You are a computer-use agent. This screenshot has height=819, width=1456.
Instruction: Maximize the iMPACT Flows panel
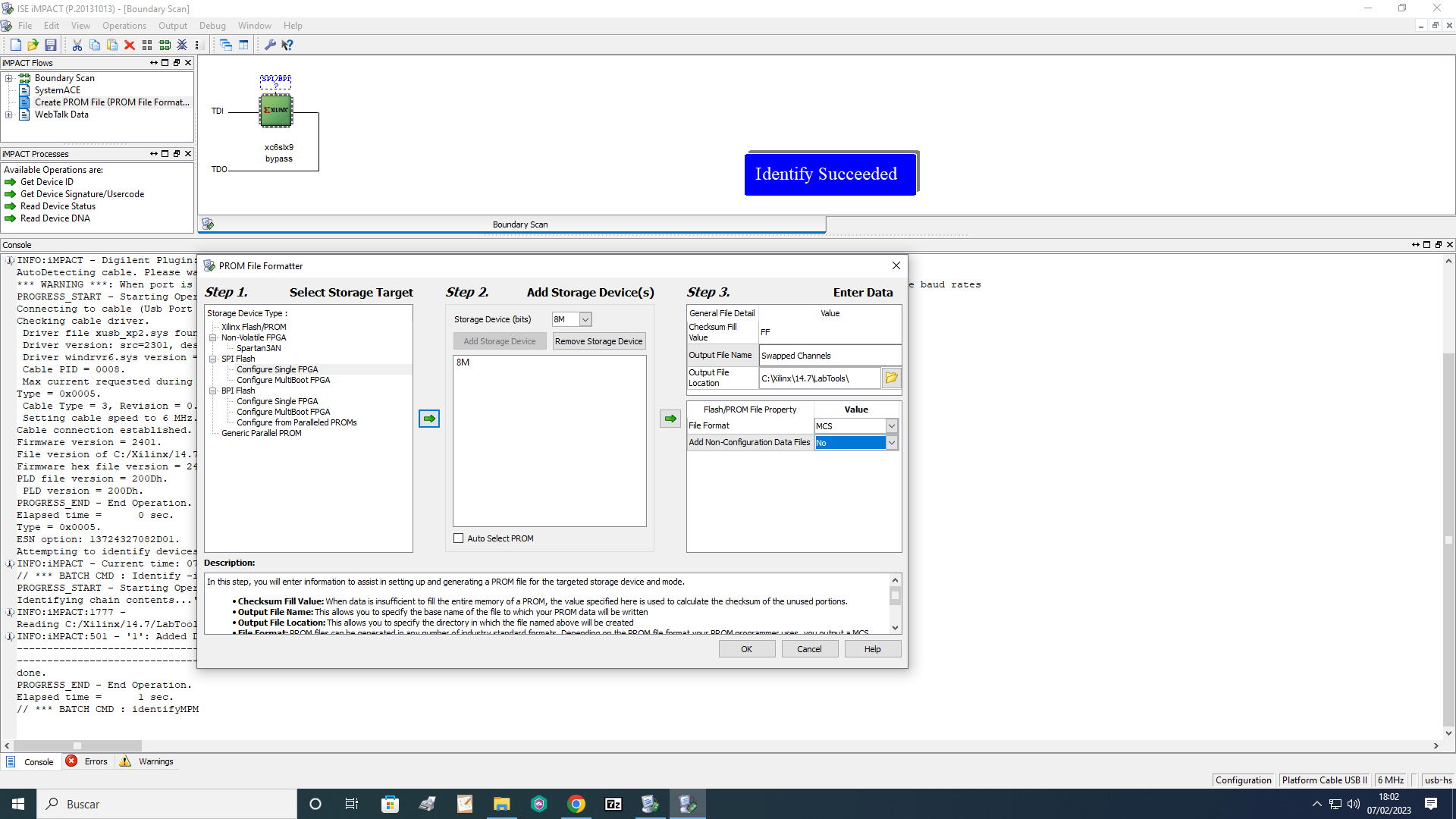pos(165,63)
